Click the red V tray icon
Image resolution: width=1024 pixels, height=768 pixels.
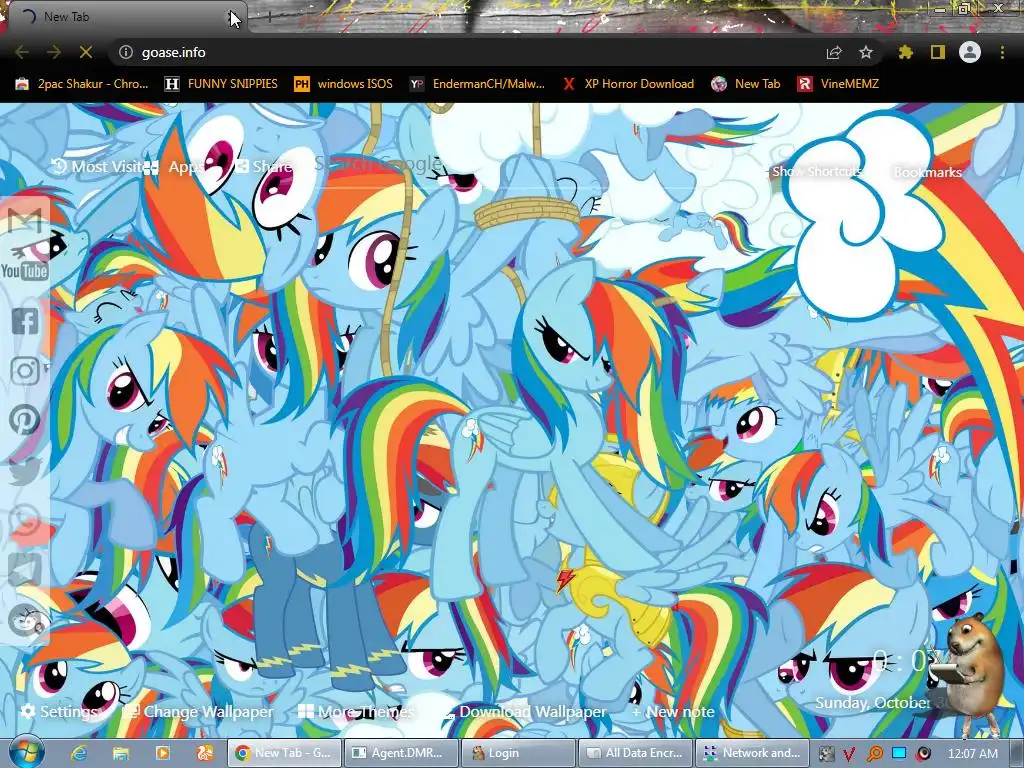pyautogui.click(x=850, y=754)
